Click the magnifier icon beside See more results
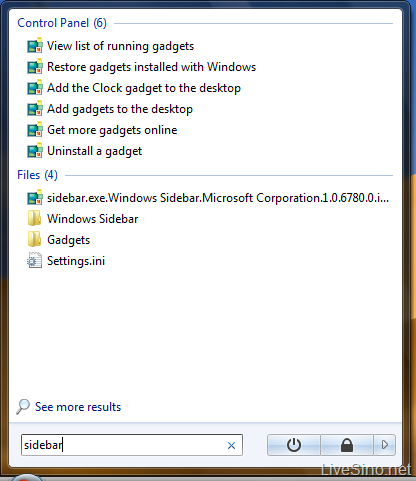416x481 pixels. click(x=23, y=407)
